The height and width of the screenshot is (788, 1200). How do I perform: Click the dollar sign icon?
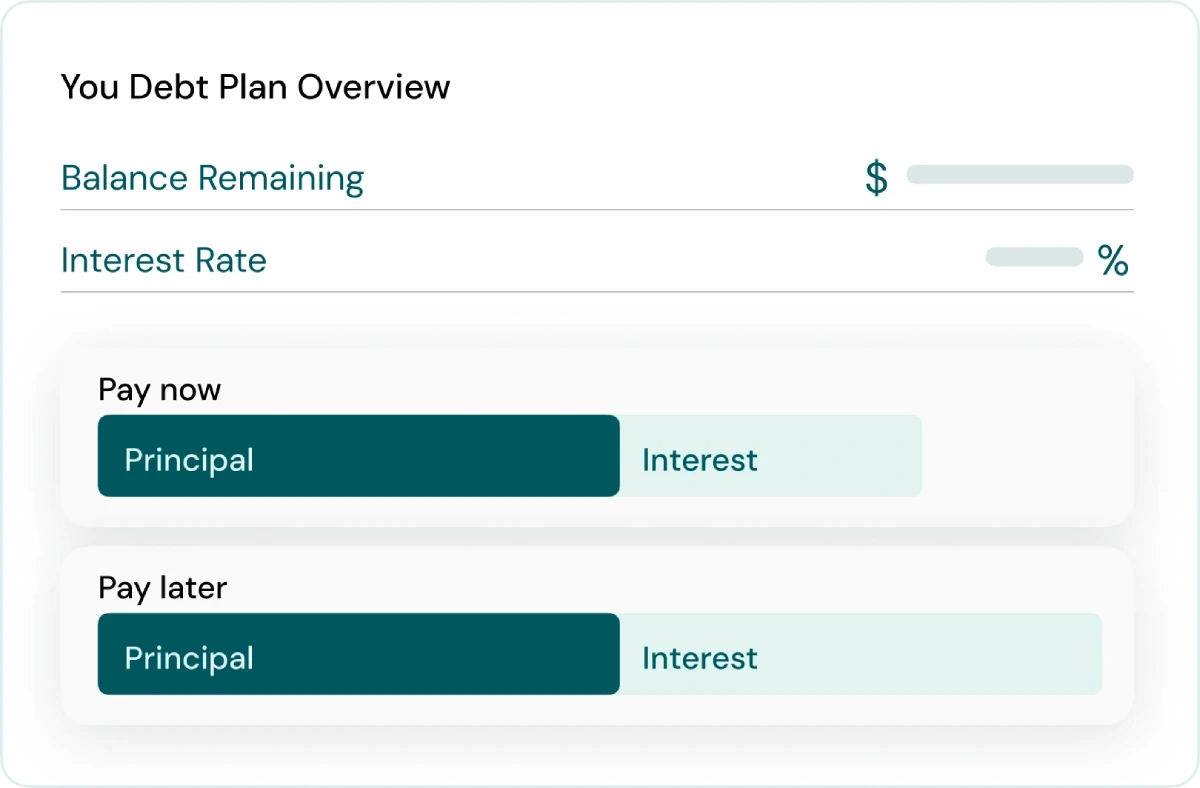pyautogui.click(x=876, y=178)
